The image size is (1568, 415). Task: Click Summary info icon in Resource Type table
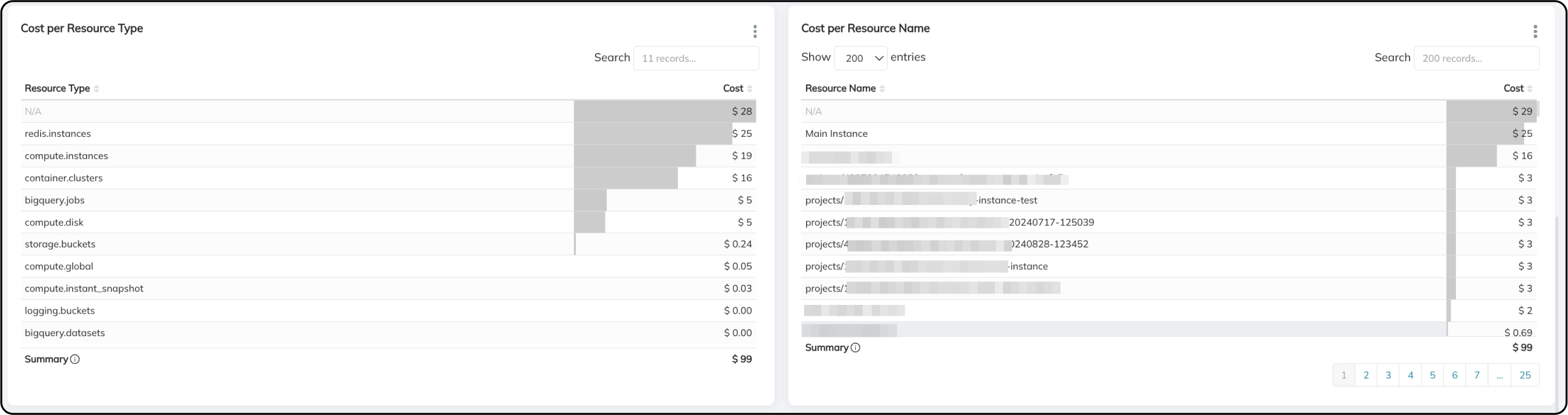point(75,359)
